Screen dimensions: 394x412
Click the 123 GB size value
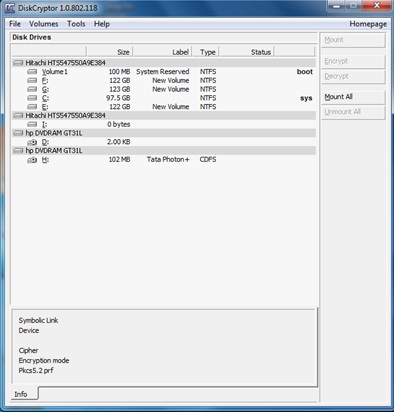(120, 89)
